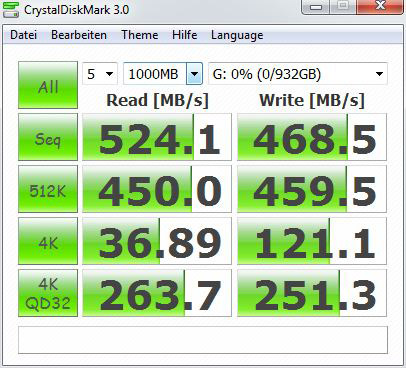Open the Theme menu
406x368 pixels.
[140, 35]
